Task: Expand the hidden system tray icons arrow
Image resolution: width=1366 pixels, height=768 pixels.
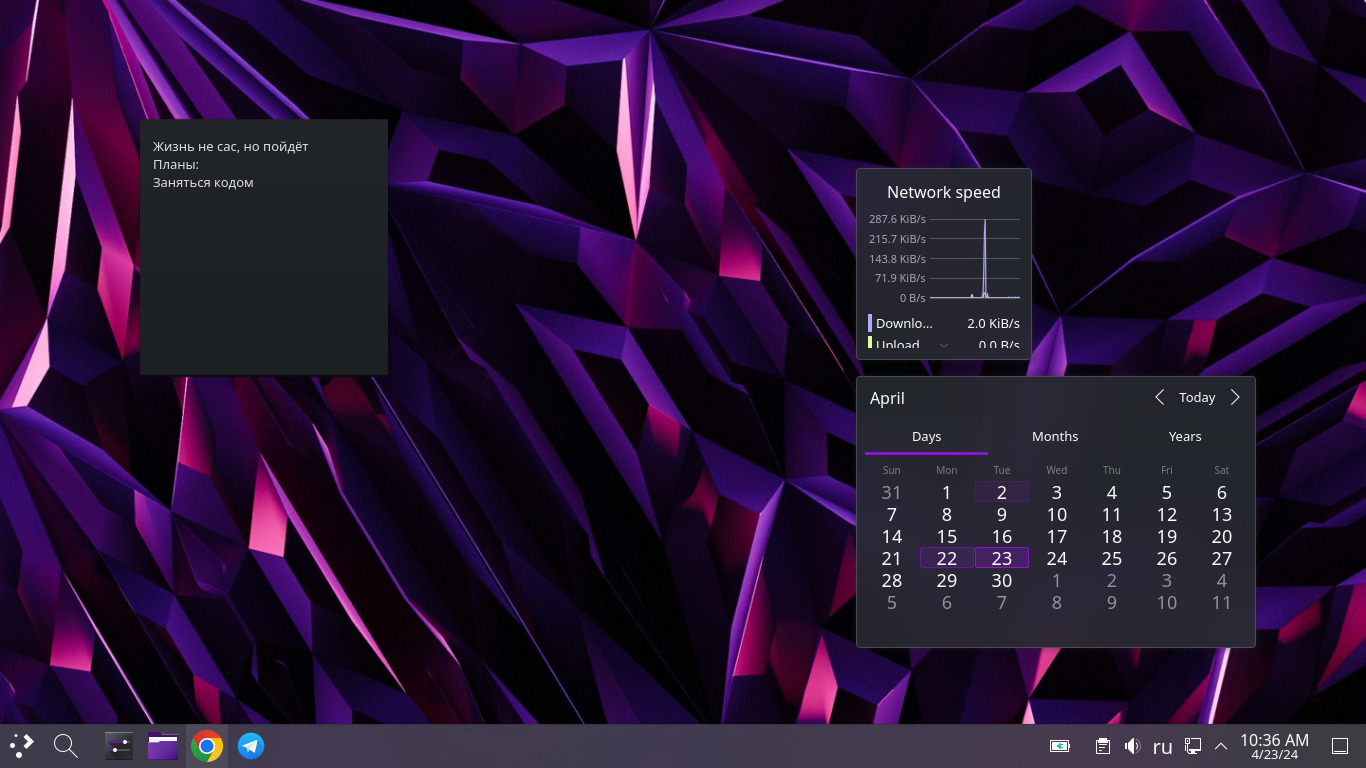Action: coord(1221,746)
